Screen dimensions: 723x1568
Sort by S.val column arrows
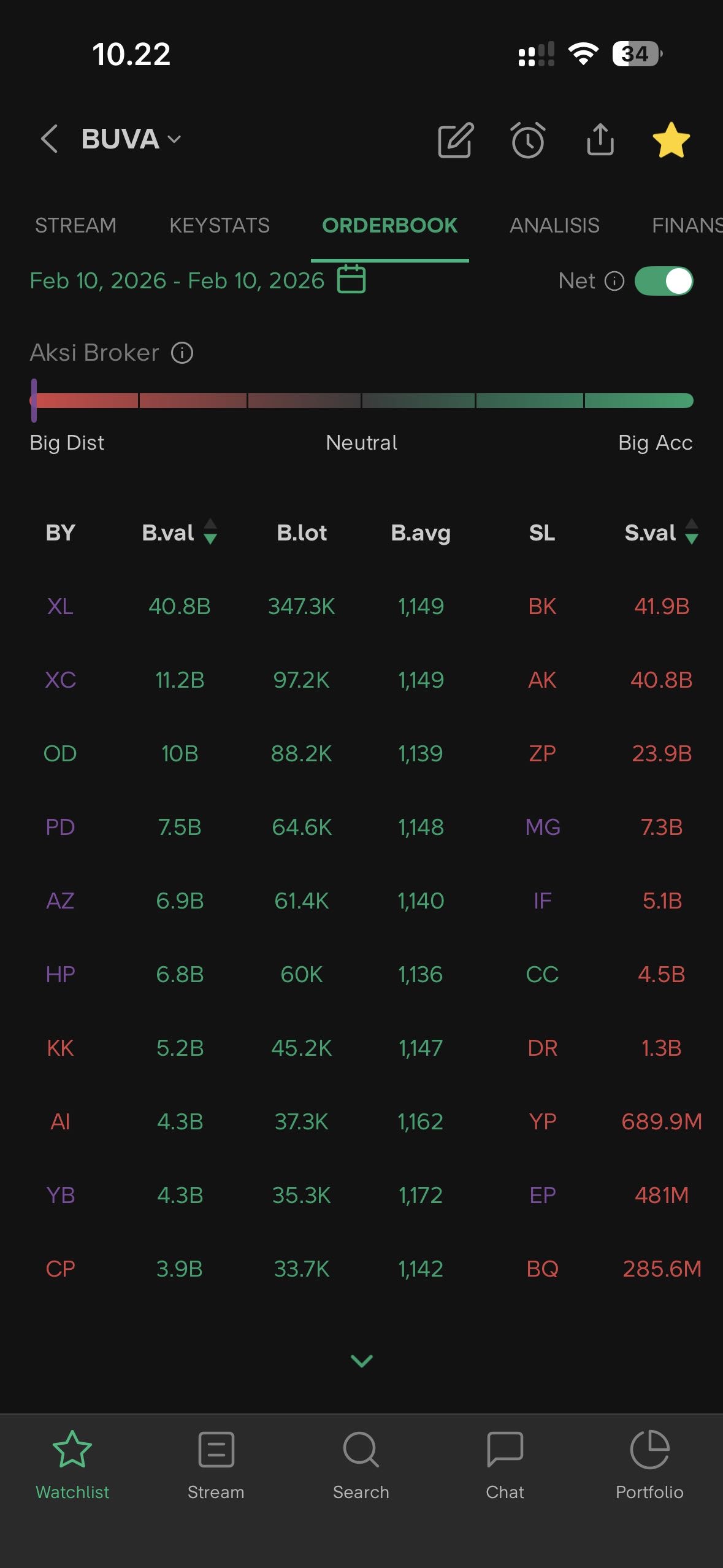tap(692, 532)
